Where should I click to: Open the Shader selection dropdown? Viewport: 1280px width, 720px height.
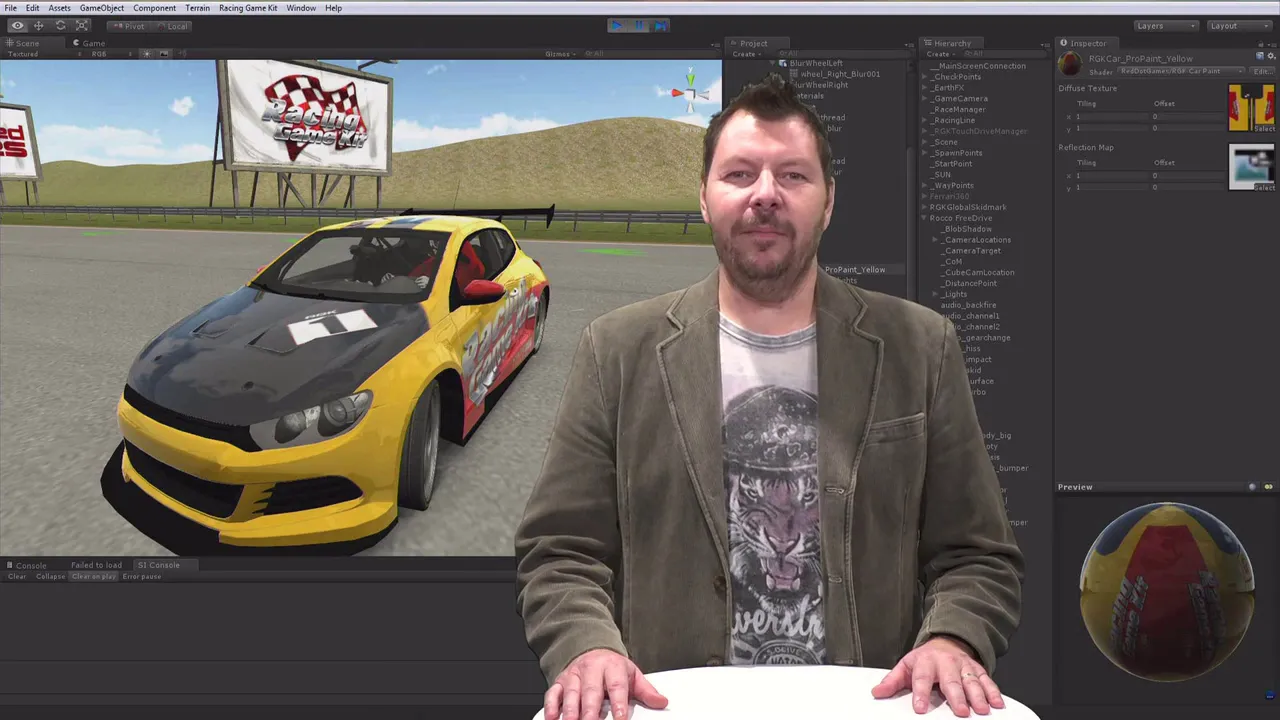(1181, 72)
